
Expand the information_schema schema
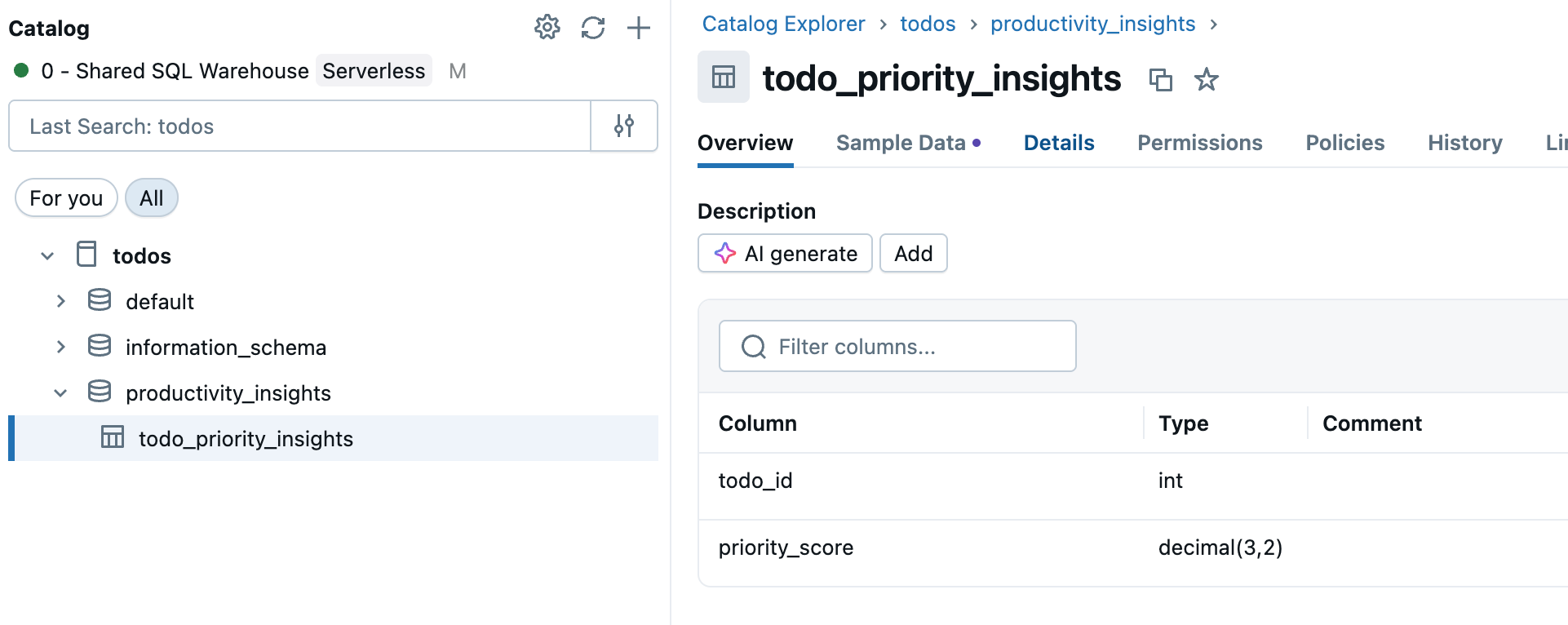(61, 347)
